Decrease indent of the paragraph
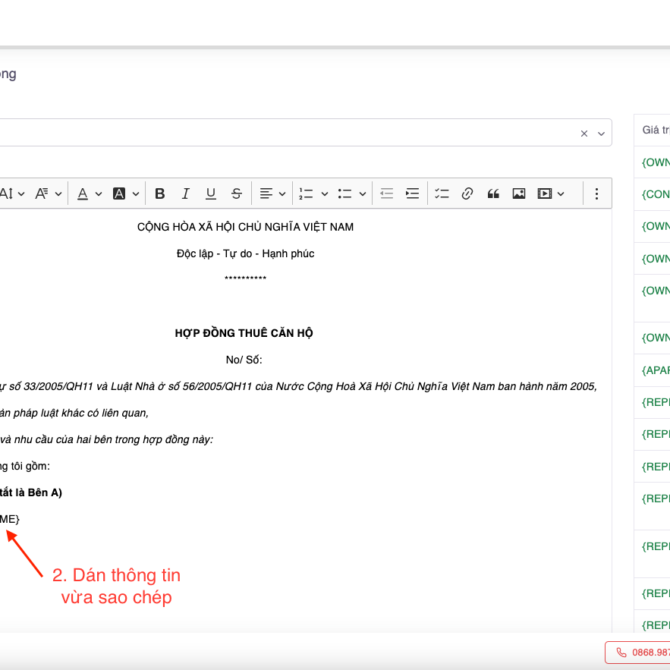 tap(386, 194)
